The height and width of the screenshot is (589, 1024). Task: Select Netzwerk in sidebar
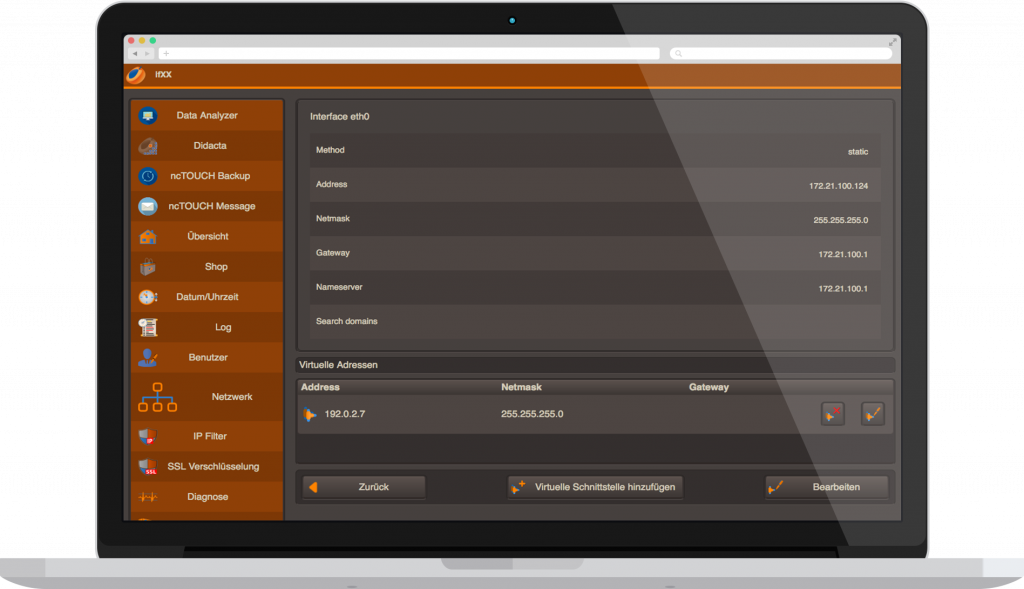point(207,397)
